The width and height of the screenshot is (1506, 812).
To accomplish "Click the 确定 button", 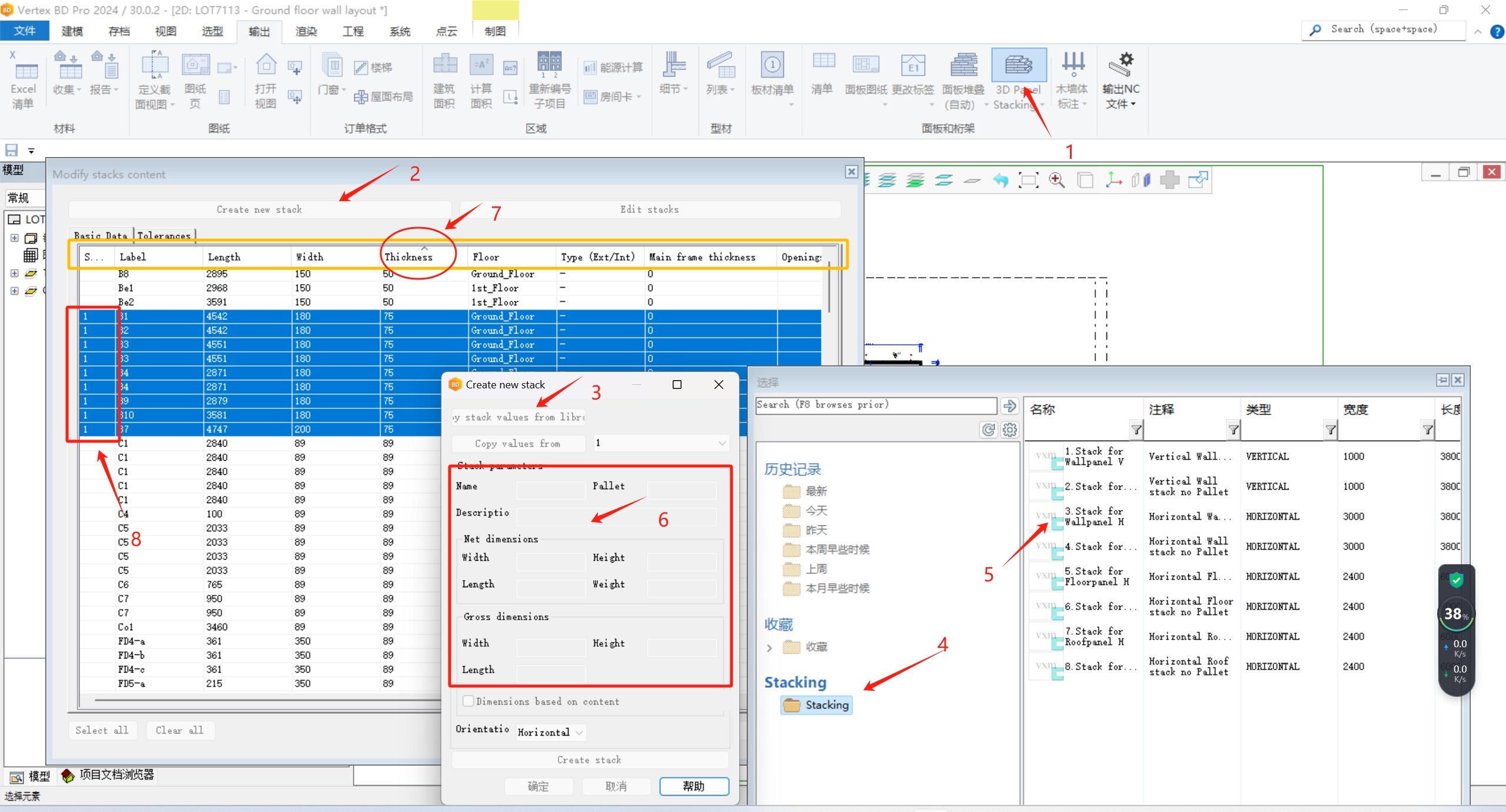I will point(538,786).
